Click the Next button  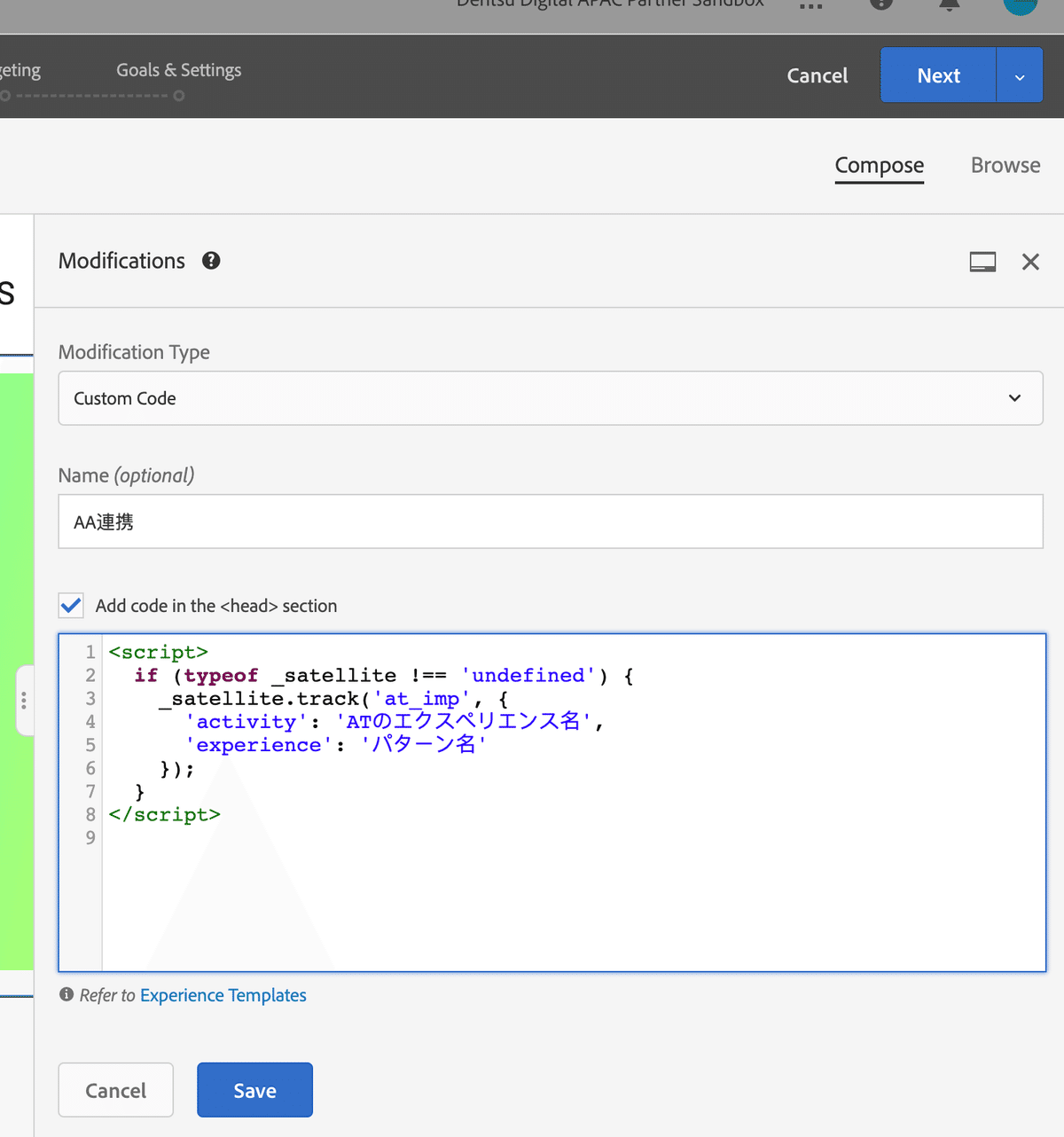[x=938, y=75]
